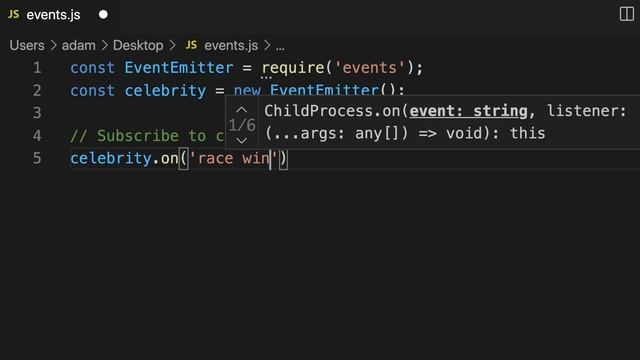640x360 pixels.
Task: Click the underlined event: string parameter hint
Action: click(x=469, y=111)
